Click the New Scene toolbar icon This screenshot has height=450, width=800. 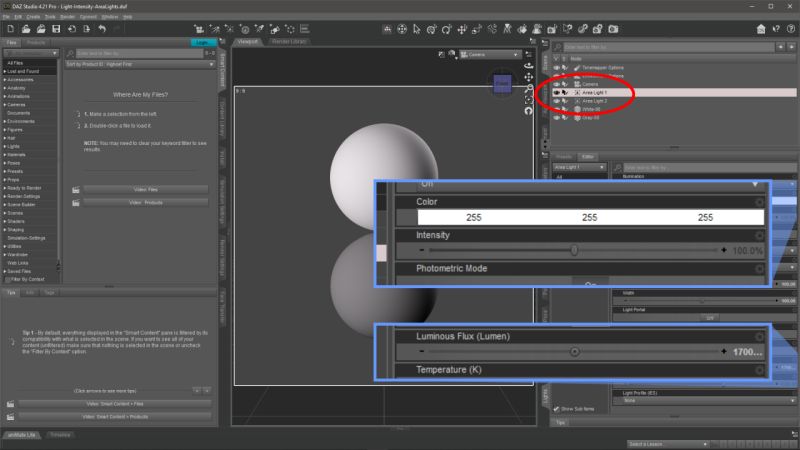[x=10, y=29]
